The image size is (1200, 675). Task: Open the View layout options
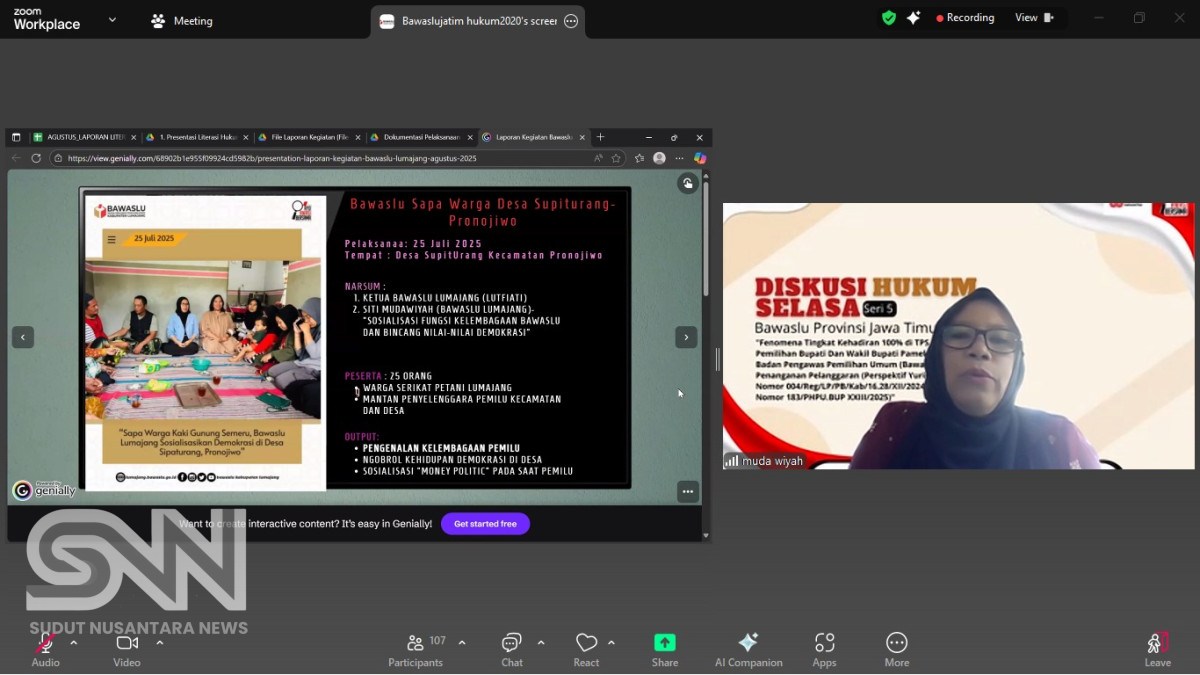coord(1034,18)
